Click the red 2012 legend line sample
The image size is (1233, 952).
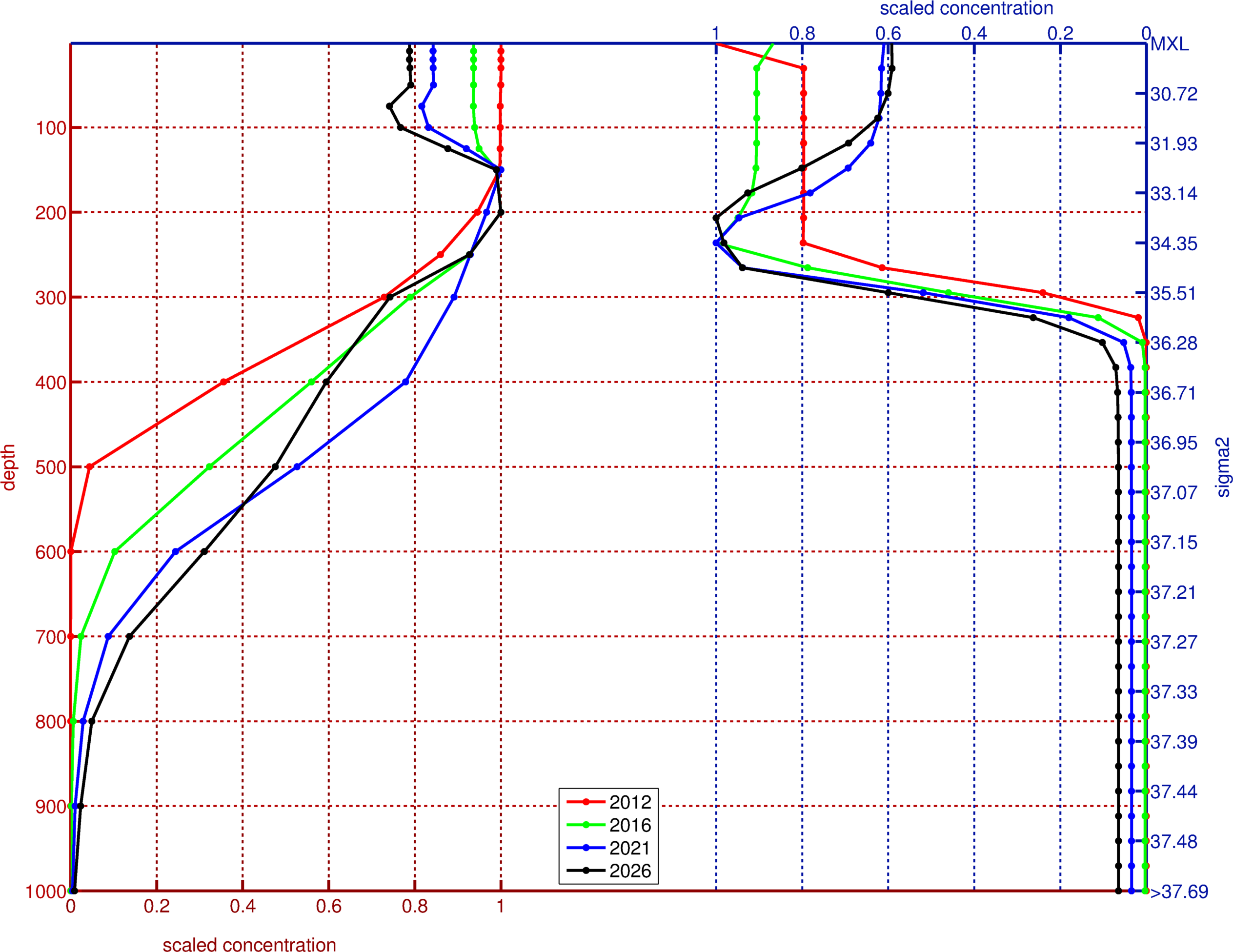(x=586, y=802)
